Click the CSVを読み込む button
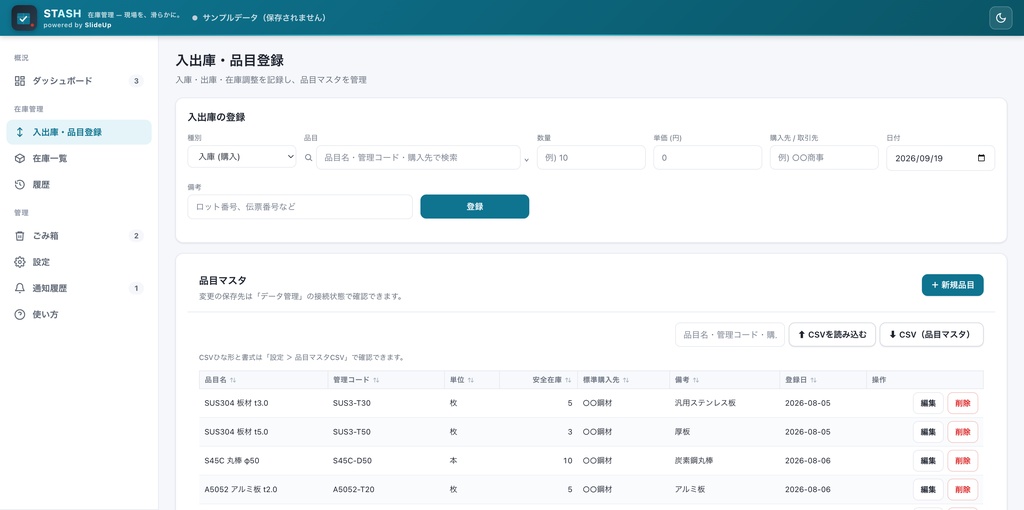This screenshot has width=1024, height=510. pos(832,334)
